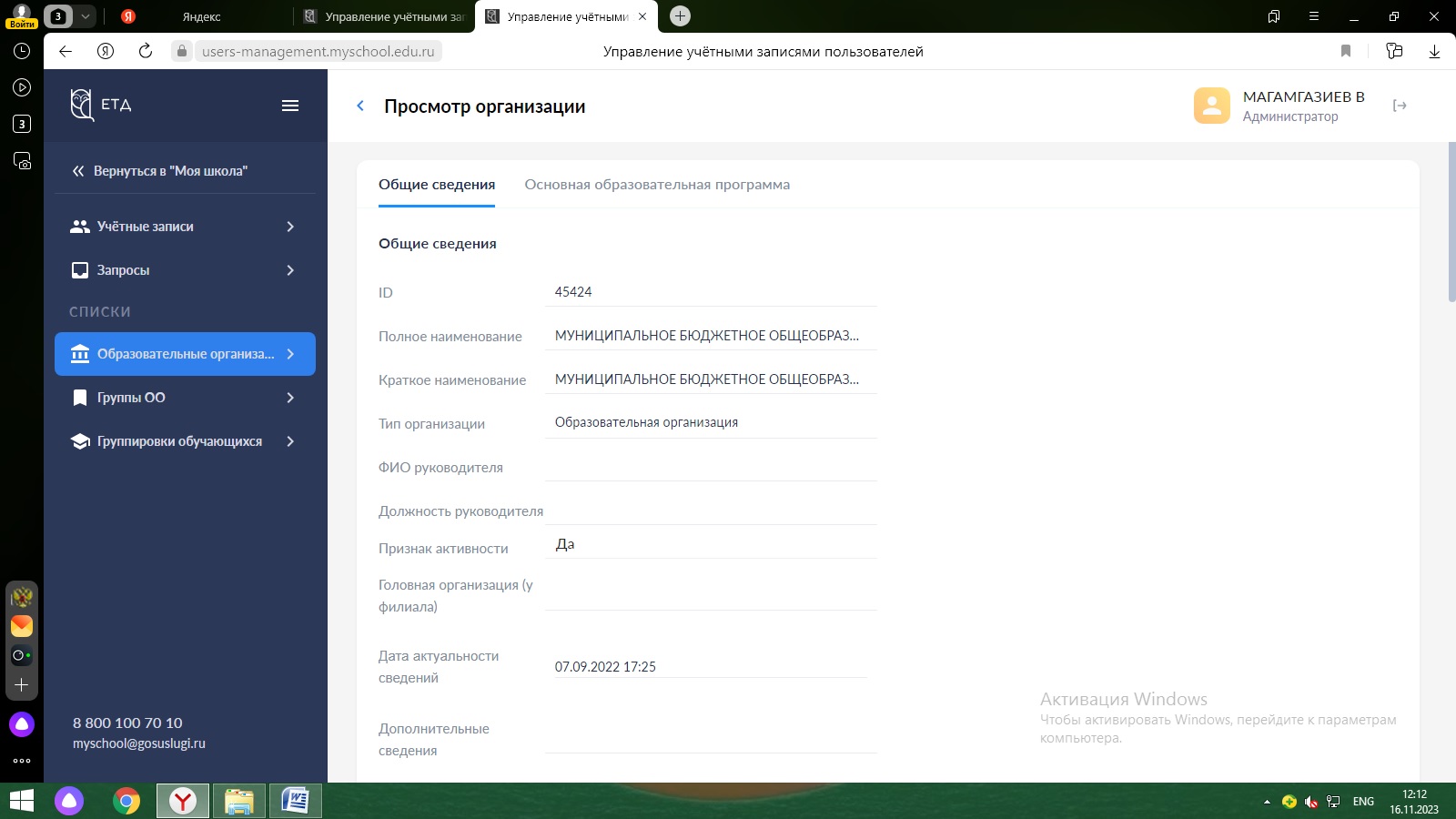Click the user avatar icon
The image size is (1456, 819).
[1211, 106]
